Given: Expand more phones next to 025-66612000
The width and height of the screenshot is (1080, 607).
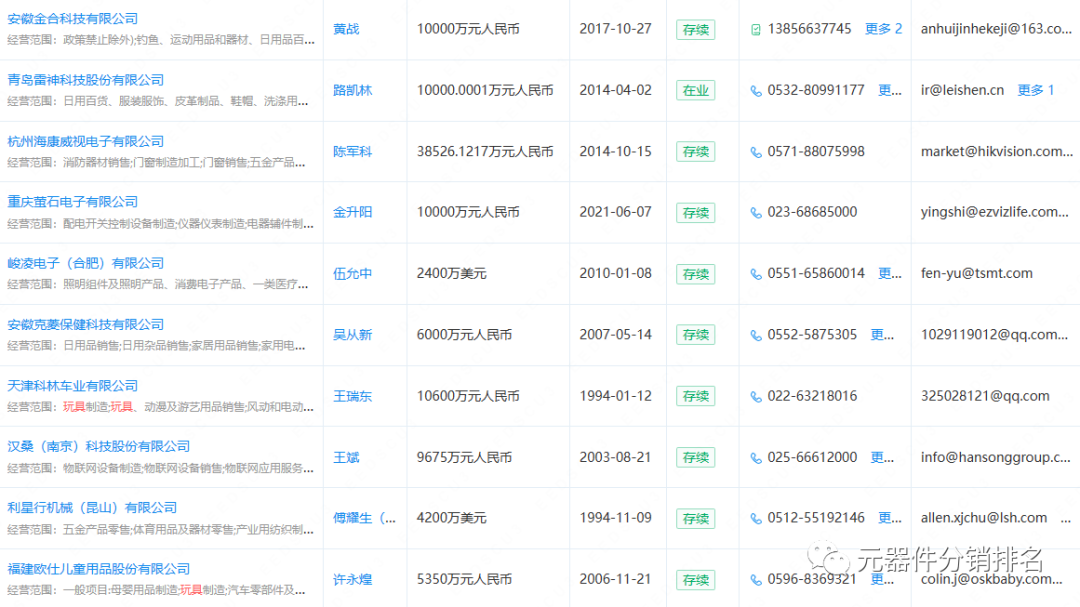Looking at the screenshot, I should pyautogui.click(x=882, y=457).
